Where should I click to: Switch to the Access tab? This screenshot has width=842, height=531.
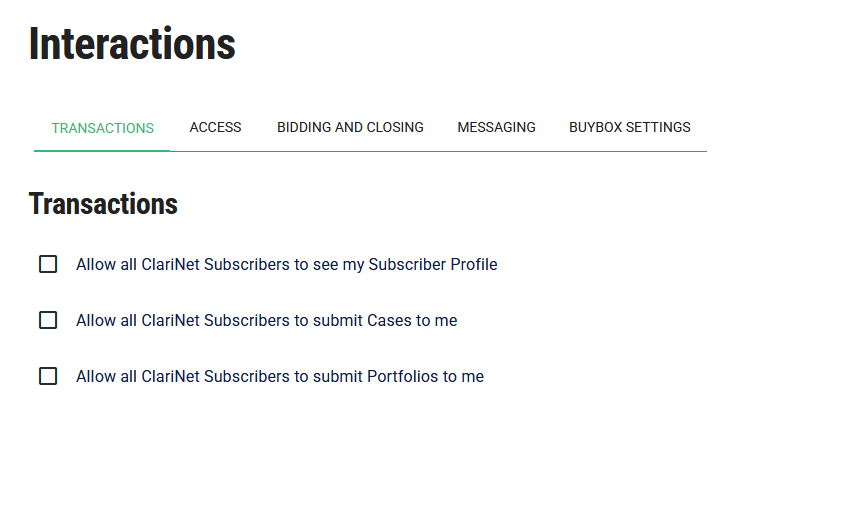pos(215,127)
